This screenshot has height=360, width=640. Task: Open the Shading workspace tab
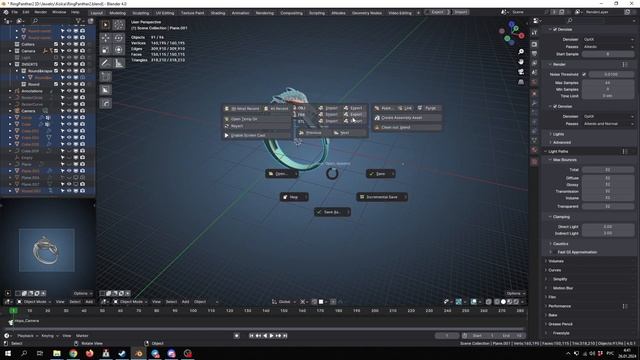pyautogui.click(x=218, y=13)
